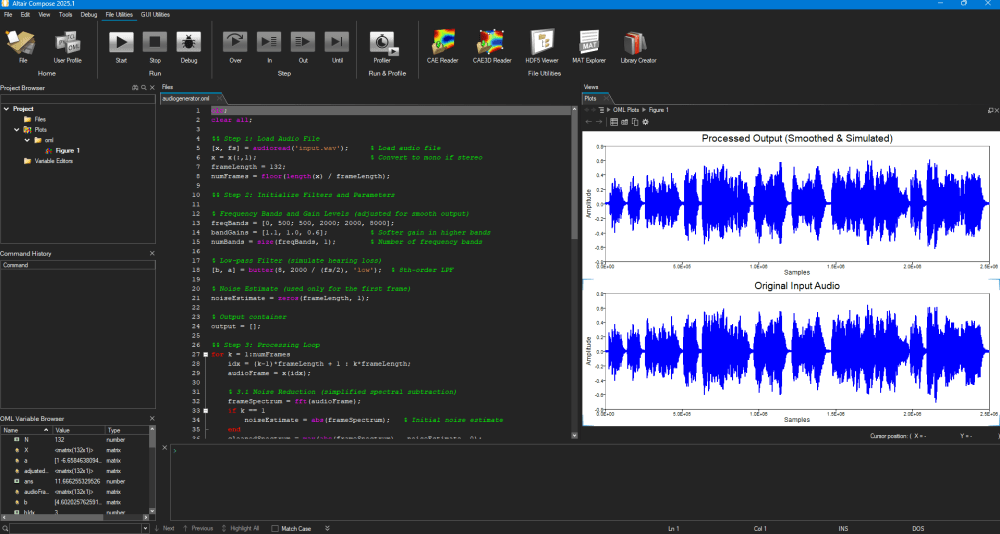Launch the MAT Explorer

[588, 42]
